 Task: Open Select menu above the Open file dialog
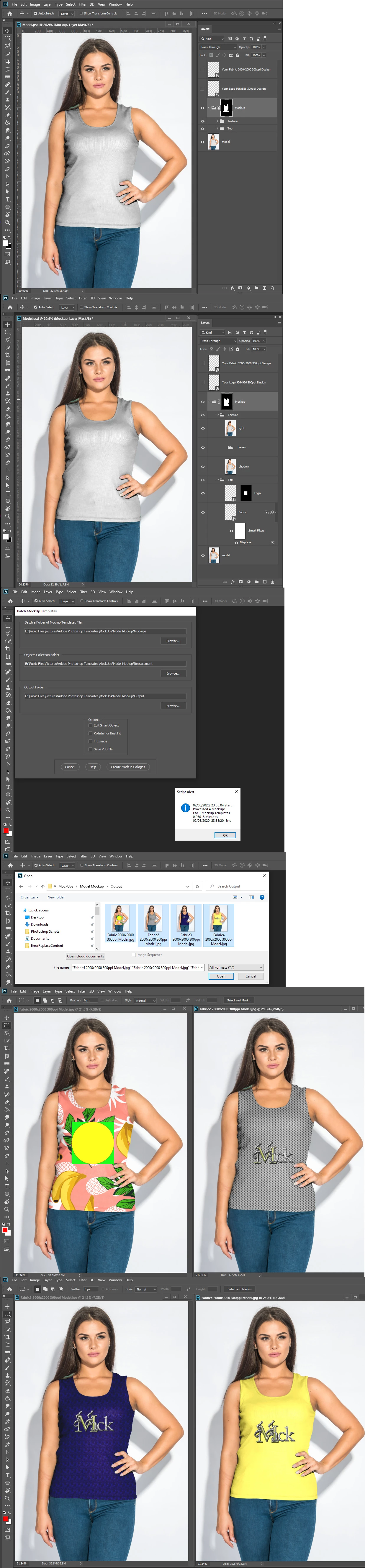click(71, 856)
